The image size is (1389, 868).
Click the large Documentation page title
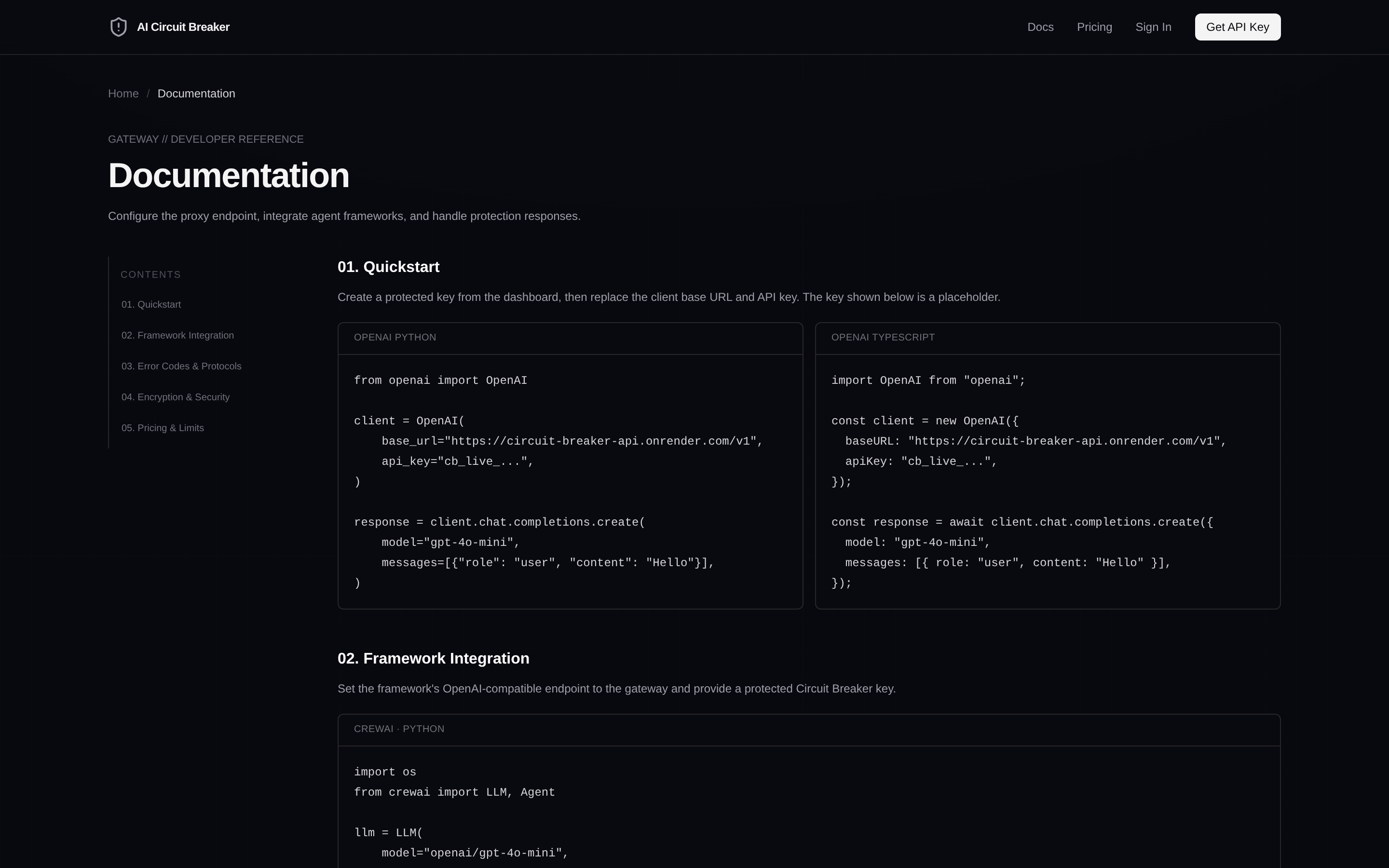(x=229, y=175)
